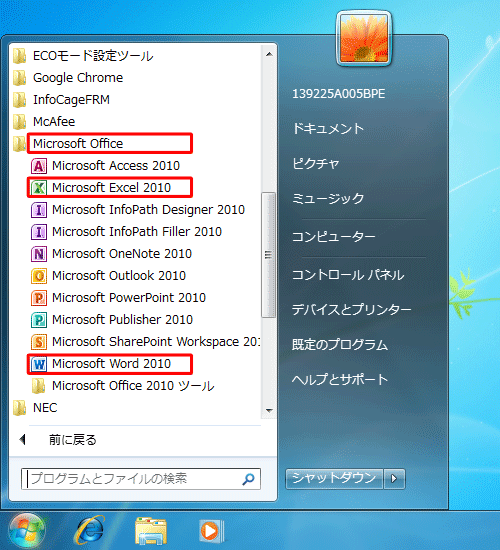Click the flower user account picture
This screenshot has height=550, width=500.
coord(364,39)
